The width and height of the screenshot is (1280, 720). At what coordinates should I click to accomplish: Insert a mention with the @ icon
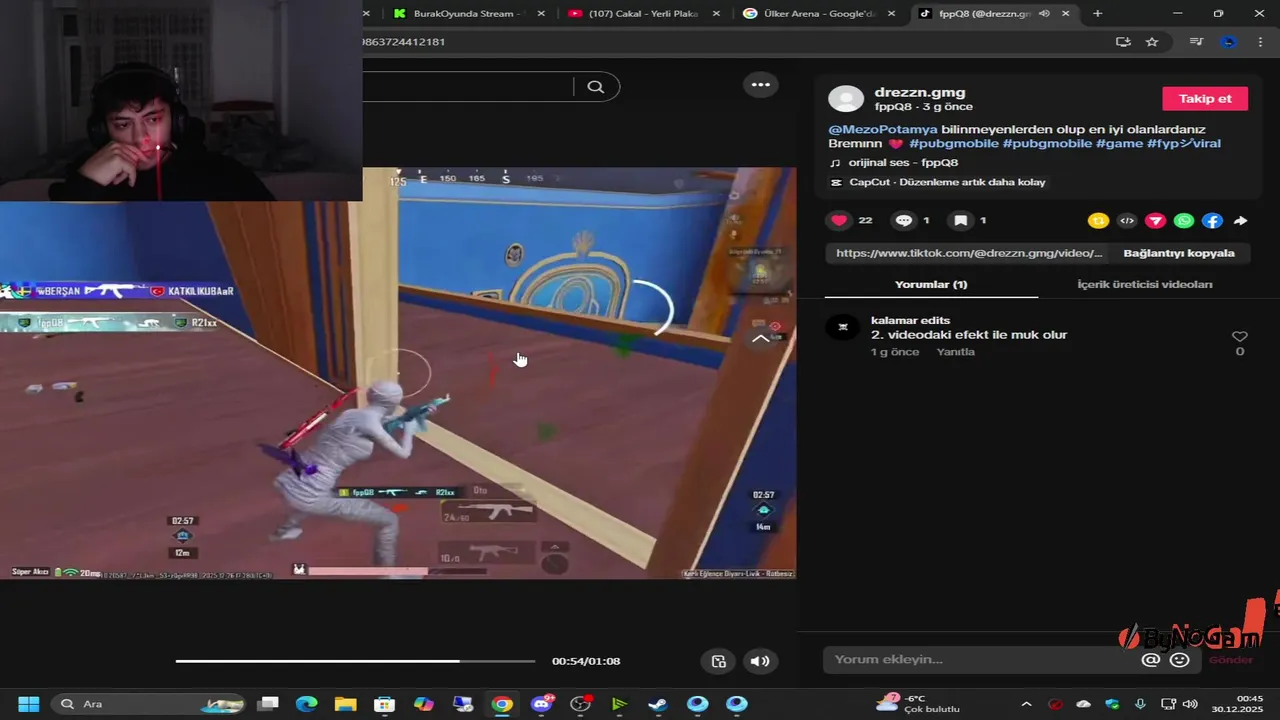(x=1150, y=660)
